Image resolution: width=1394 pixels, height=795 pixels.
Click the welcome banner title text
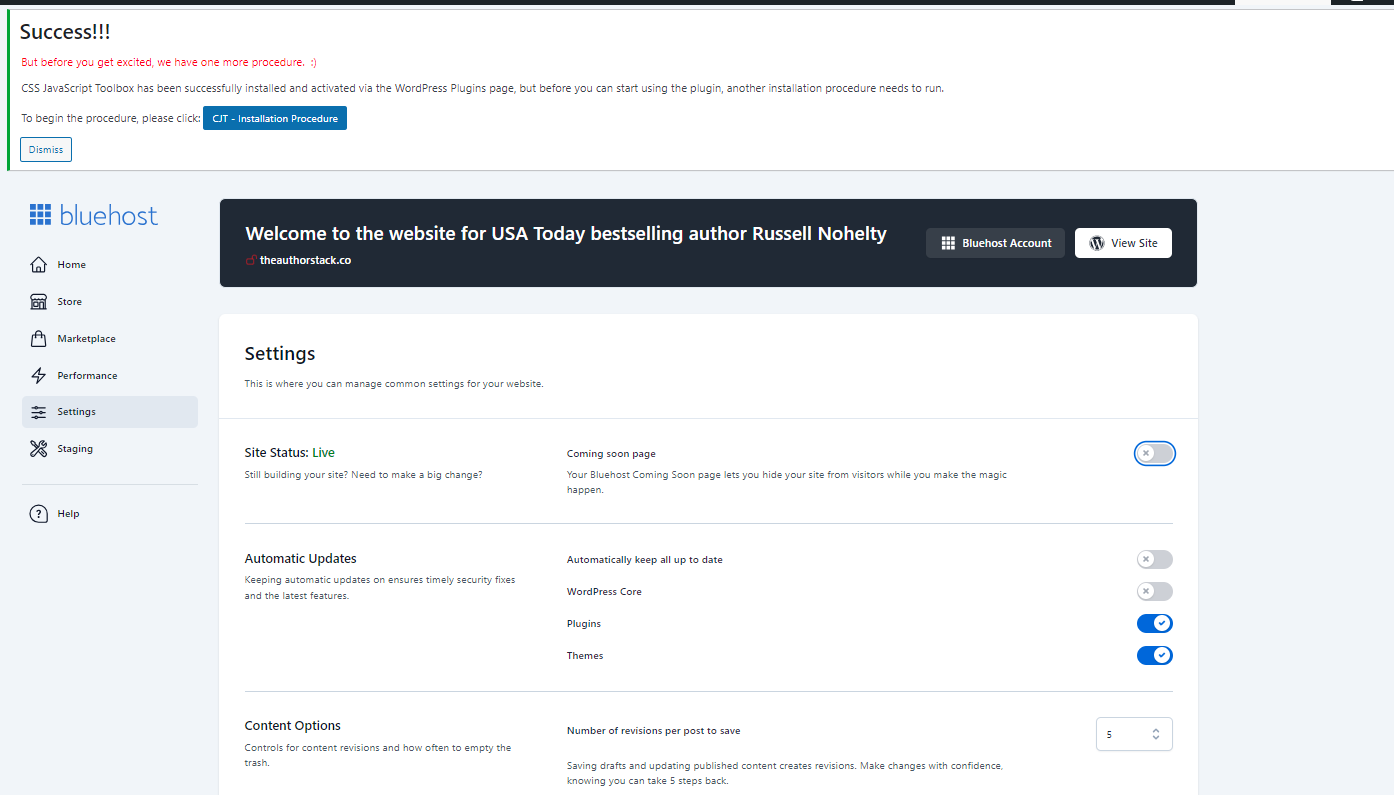tap(566, 234)
